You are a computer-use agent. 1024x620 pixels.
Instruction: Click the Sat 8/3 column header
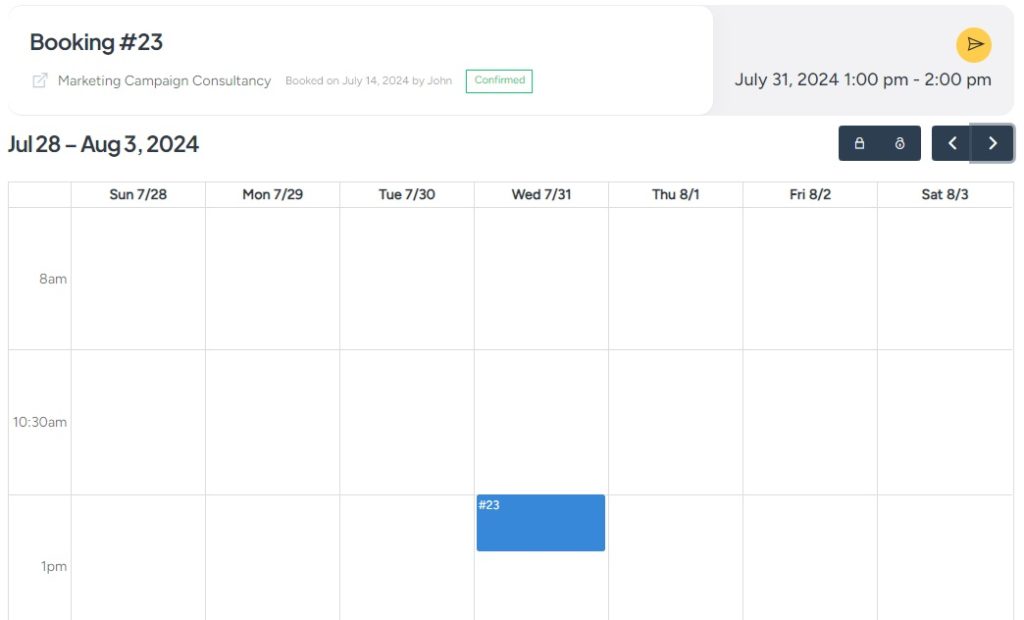(x=943, y=194)
